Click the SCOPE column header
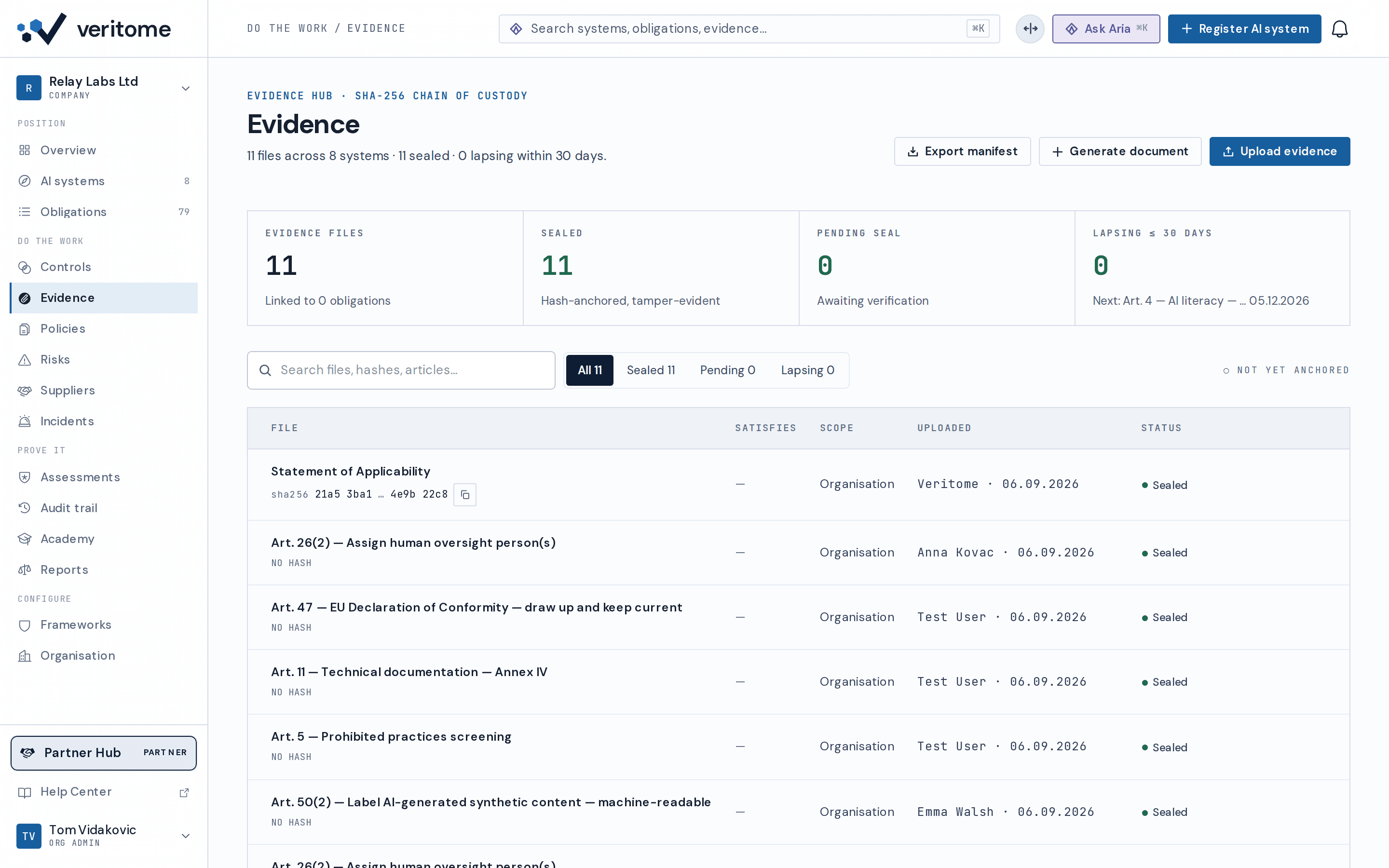This screenshot has height=868, width=1389. pyautogui.click(x=836, y=428)
